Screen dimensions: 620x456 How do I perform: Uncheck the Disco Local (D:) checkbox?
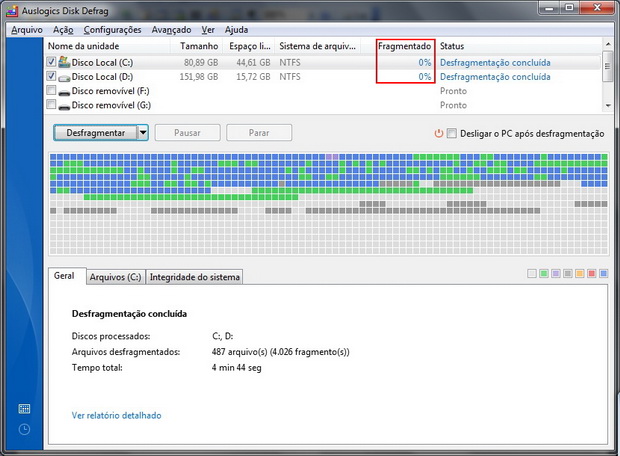coord(51,76)
